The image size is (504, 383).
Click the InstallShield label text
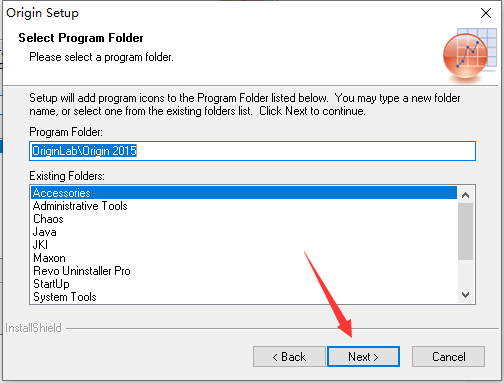(33, 328)
